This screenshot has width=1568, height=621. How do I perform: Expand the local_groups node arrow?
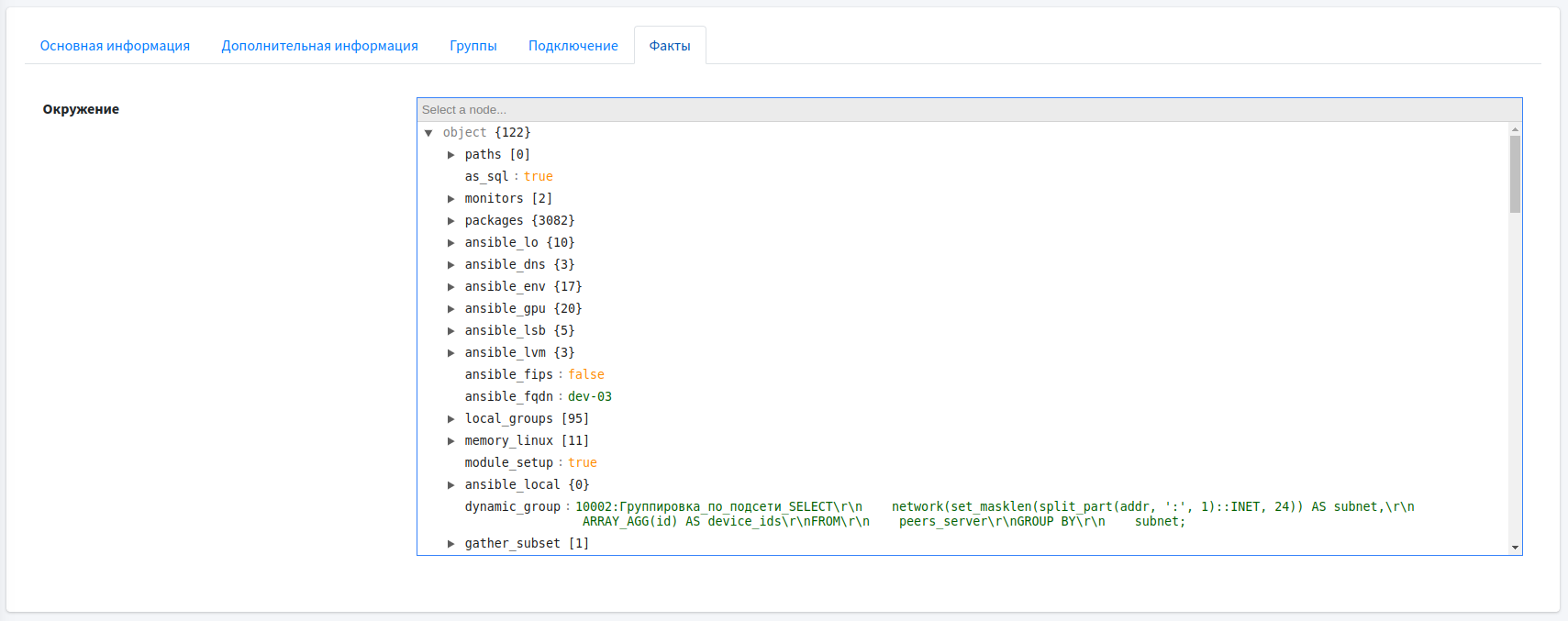pos(450,419)
